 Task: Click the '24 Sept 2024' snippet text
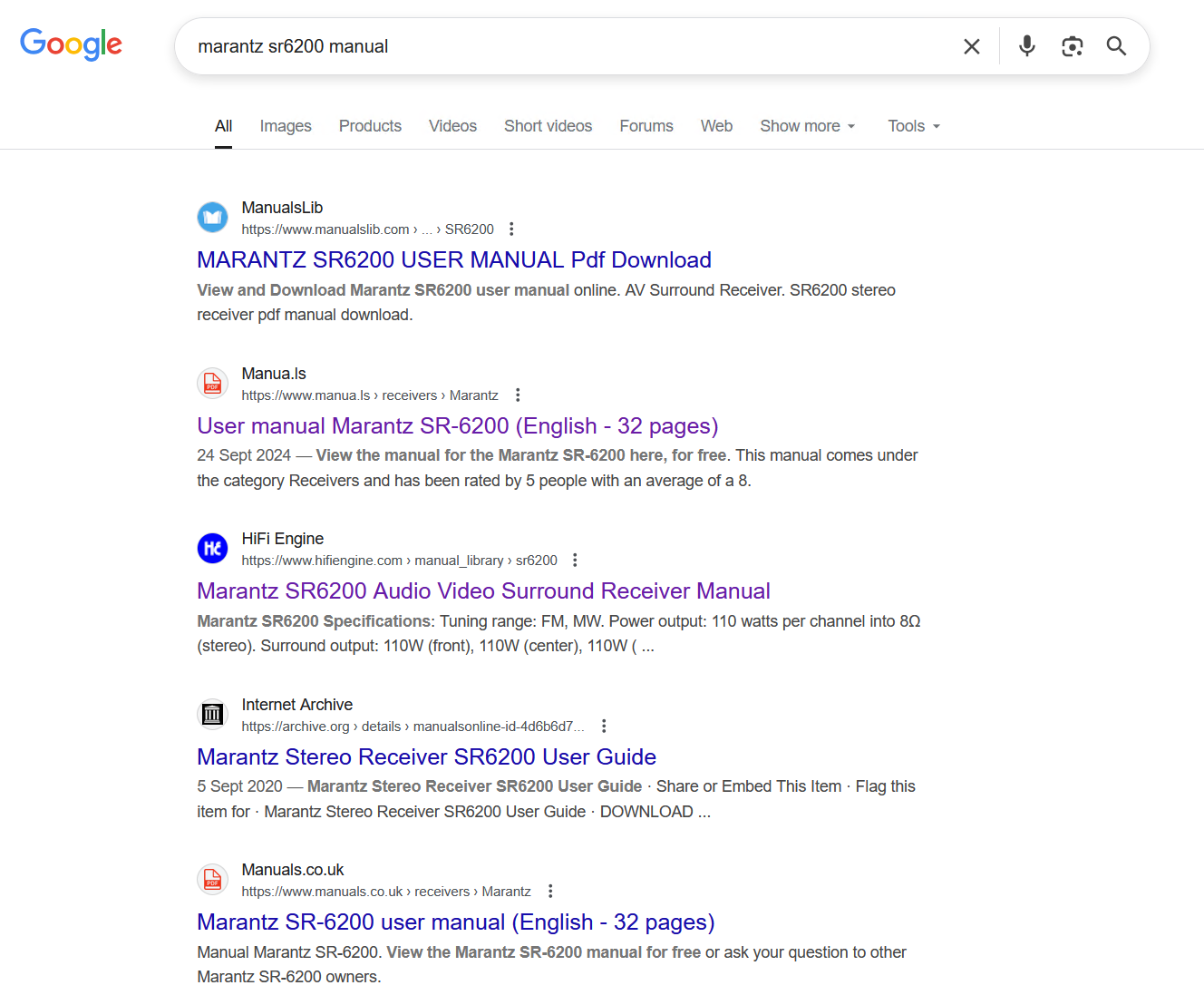(244, 455)
